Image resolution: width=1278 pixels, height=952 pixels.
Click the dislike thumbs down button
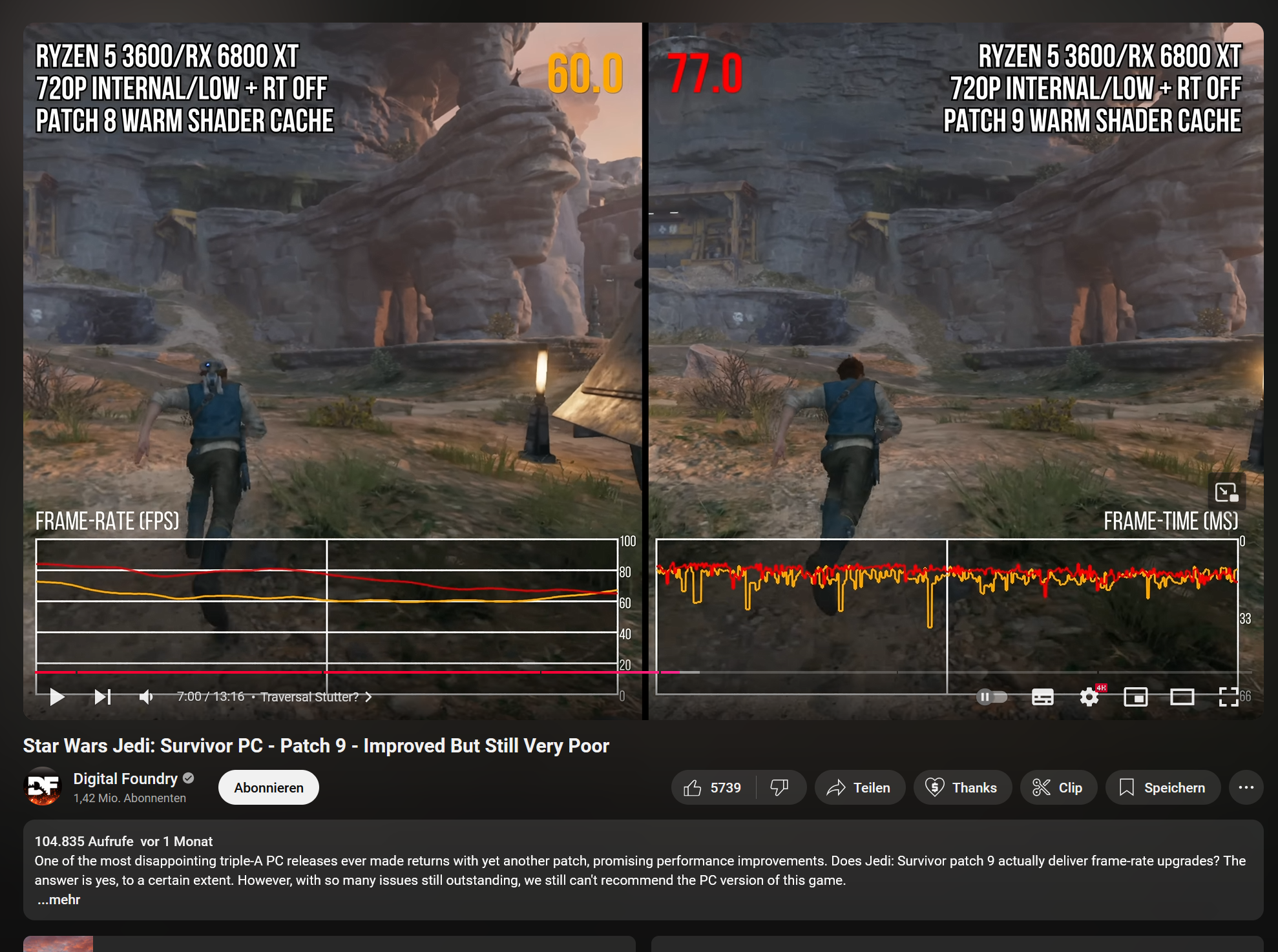click(780, 788)
